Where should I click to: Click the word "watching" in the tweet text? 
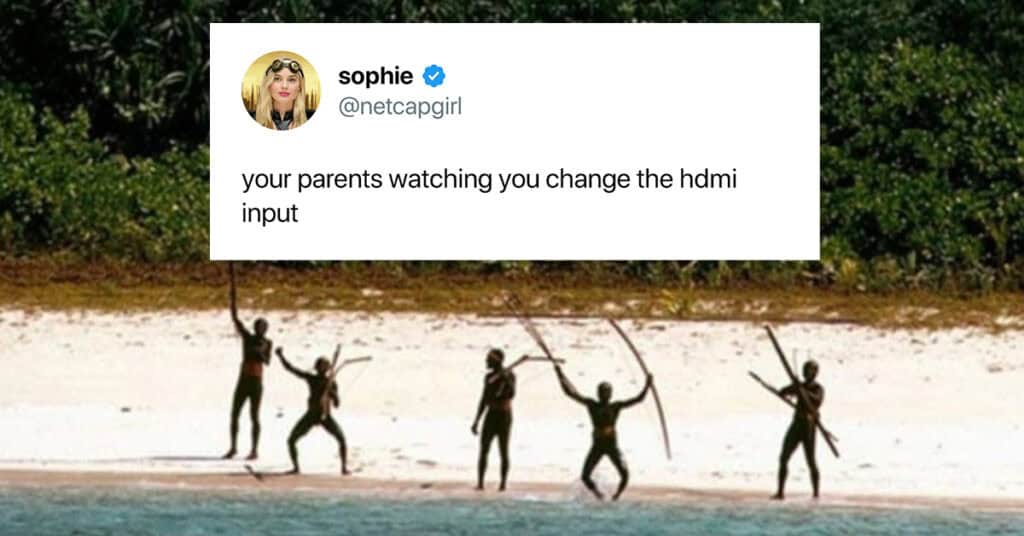[x=440, y=180]
